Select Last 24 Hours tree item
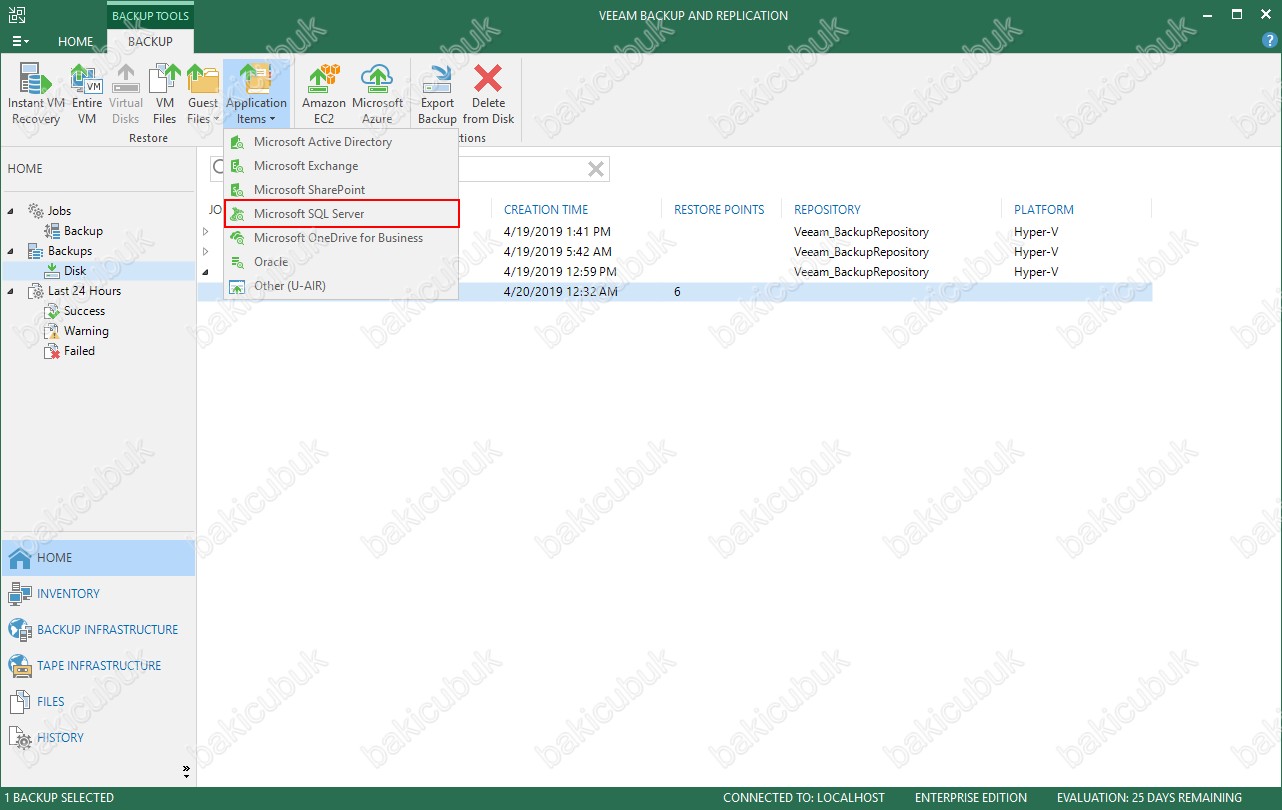The width and height of the screenshot is (1282, 810). tap(84, 291)
